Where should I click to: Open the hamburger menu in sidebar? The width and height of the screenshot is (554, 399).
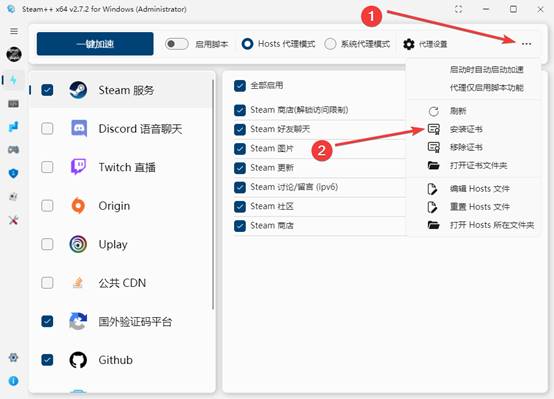(14, 31)
